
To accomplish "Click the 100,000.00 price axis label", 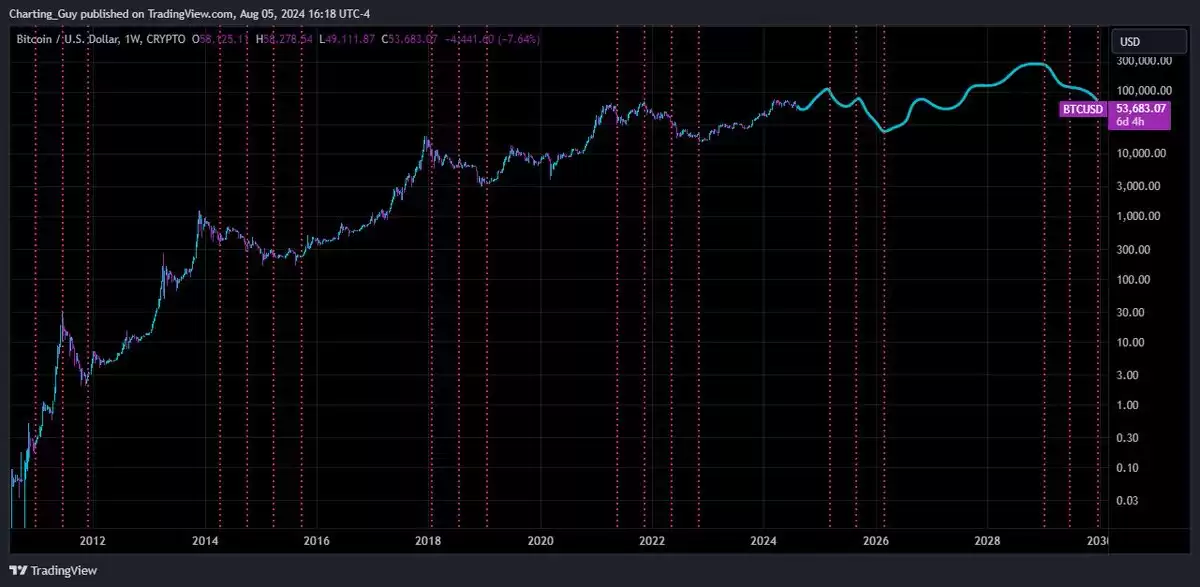I will (1146, 91).
